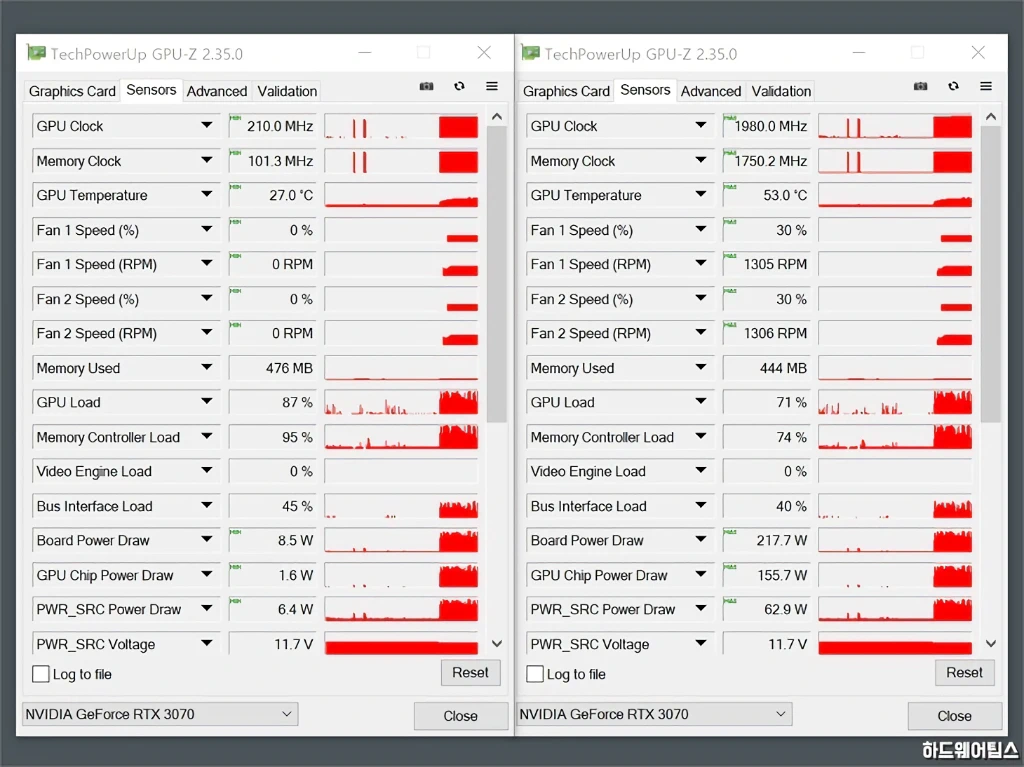Click the 476 MB Memory Used value

(289, 368)
